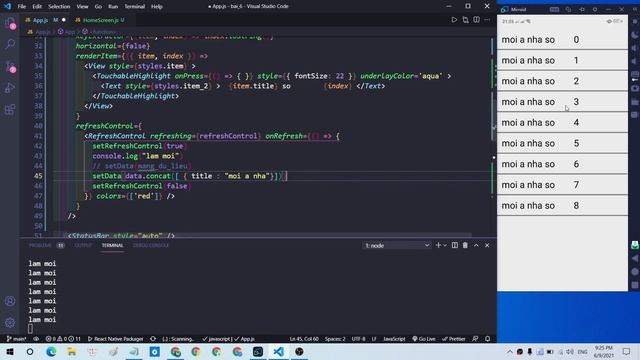Open terminal selector dropdown '1: node'

coord(397,245)
